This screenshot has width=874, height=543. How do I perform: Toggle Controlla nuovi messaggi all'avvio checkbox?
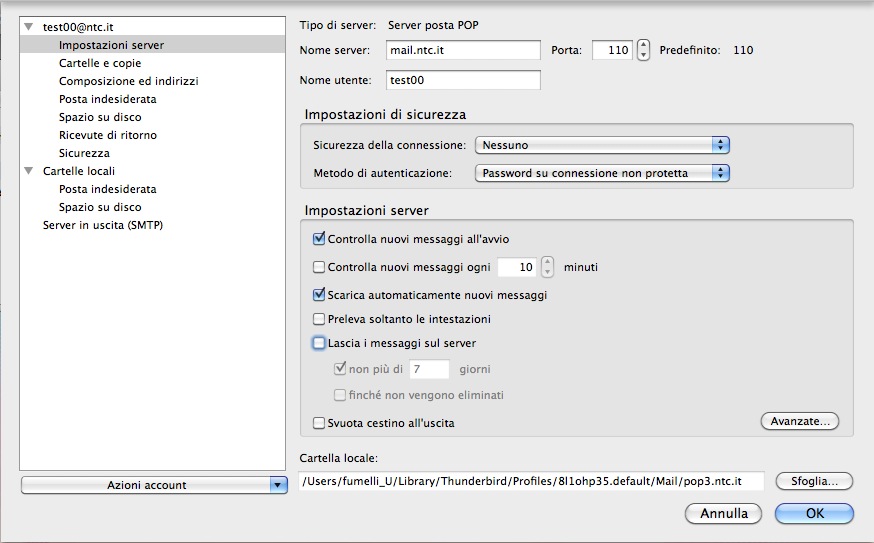(320, 240)
